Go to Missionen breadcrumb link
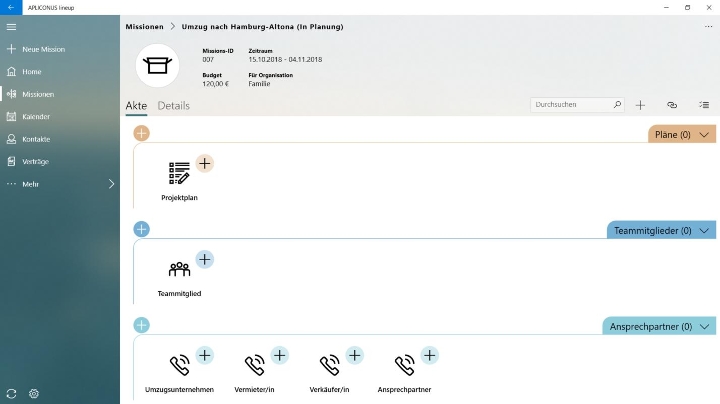 tap(145, 27)
